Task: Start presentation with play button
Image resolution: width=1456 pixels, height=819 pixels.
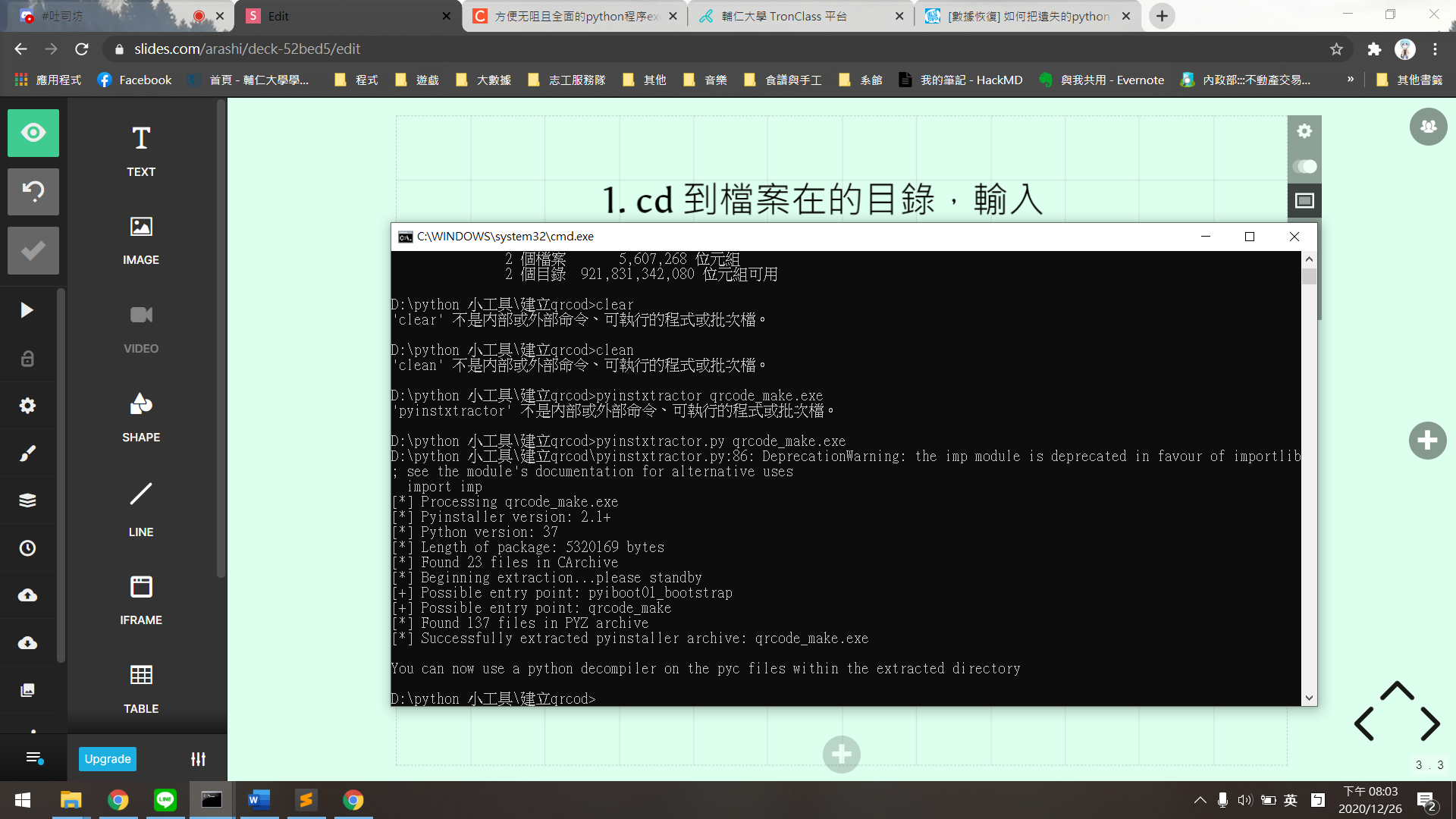Action: pyautogui.click(x=27, y=310)
